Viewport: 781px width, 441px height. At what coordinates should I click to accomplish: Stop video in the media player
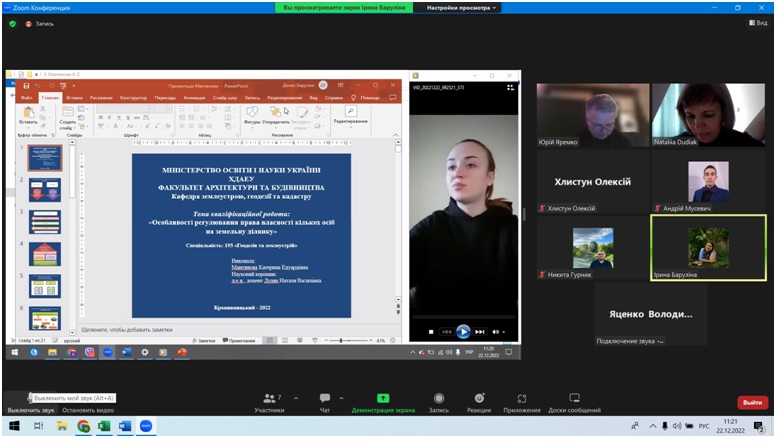point(431,332)
